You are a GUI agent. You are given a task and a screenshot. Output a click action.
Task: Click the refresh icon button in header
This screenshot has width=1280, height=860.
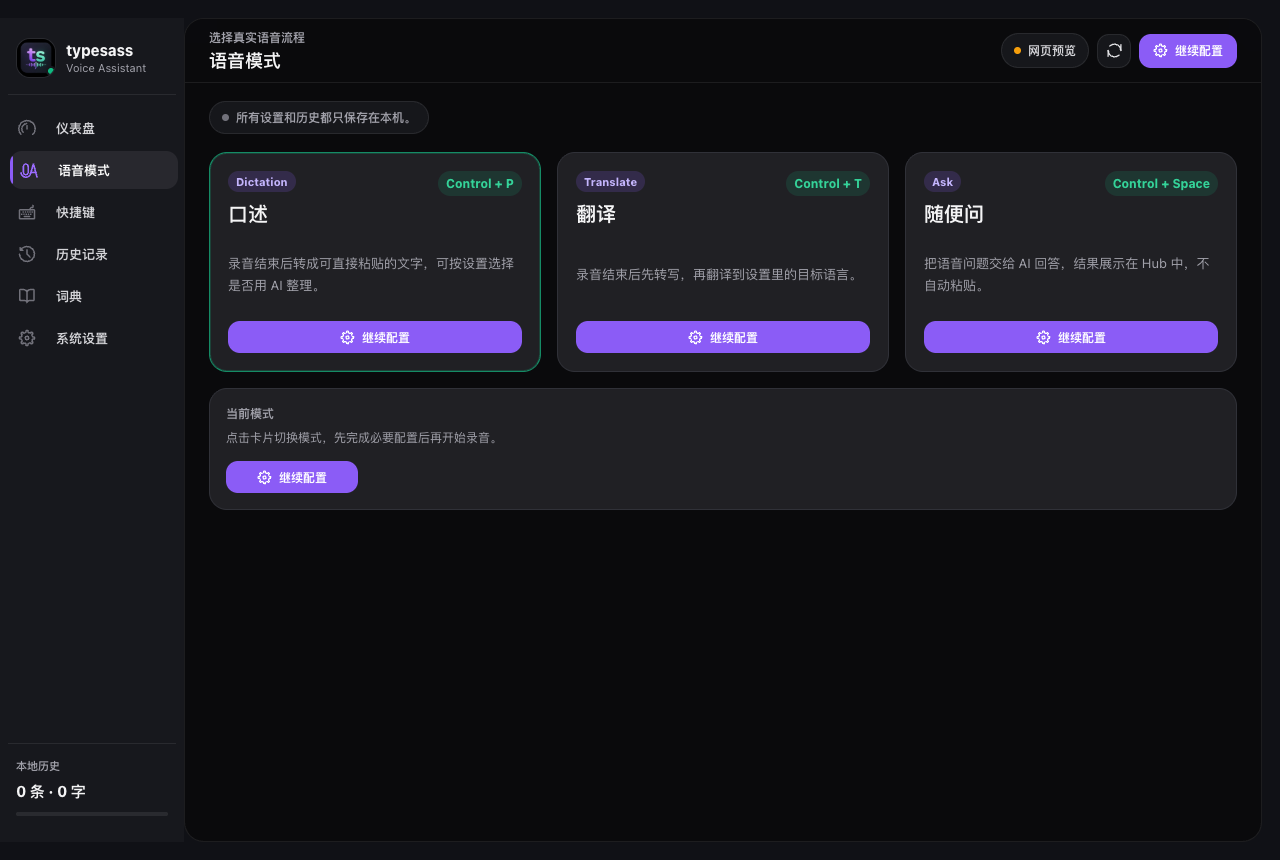[x=1114, y=51]
